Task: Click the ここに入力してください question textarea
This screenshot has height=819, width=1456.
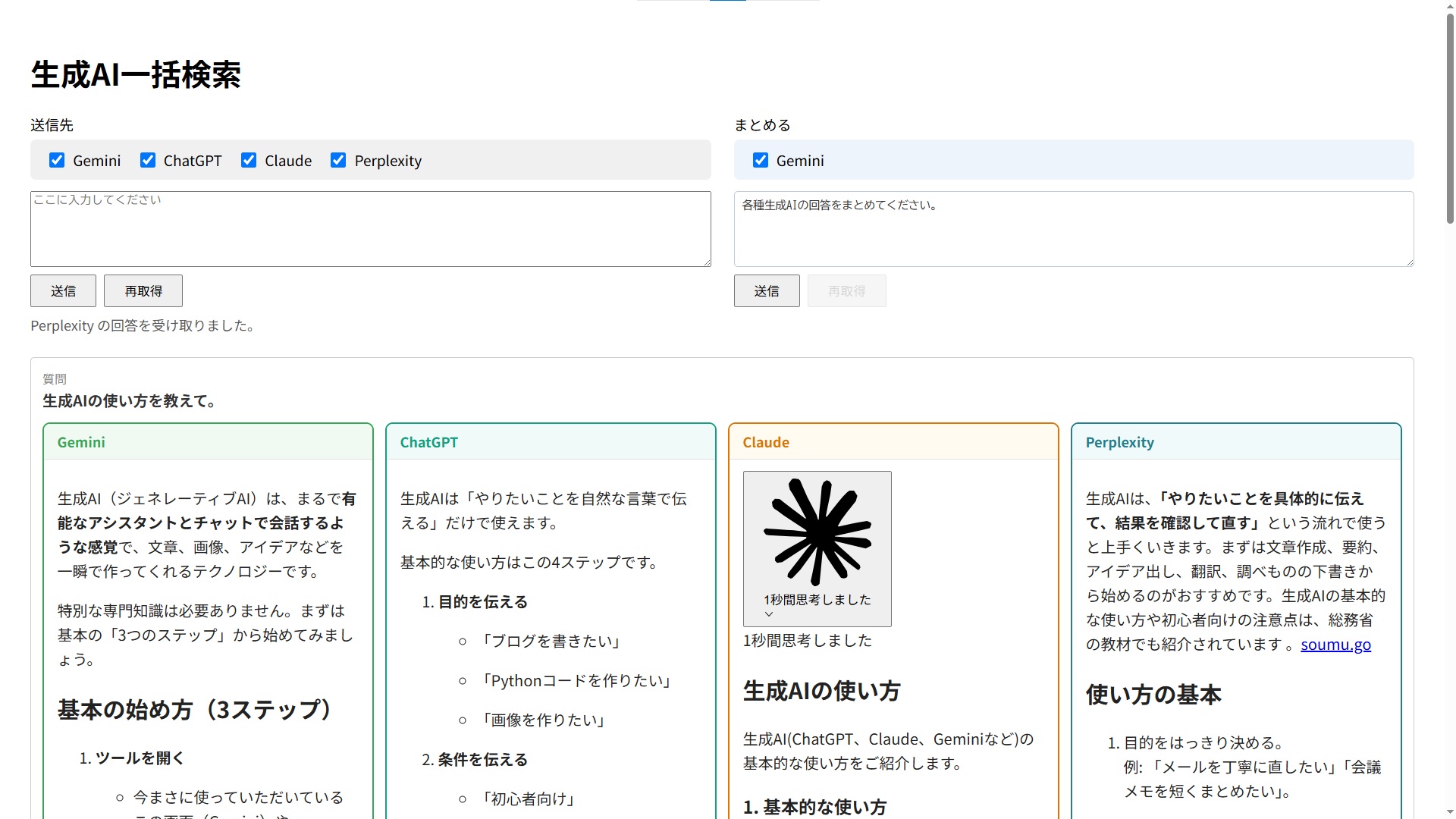Action: [x=371, y=229]
